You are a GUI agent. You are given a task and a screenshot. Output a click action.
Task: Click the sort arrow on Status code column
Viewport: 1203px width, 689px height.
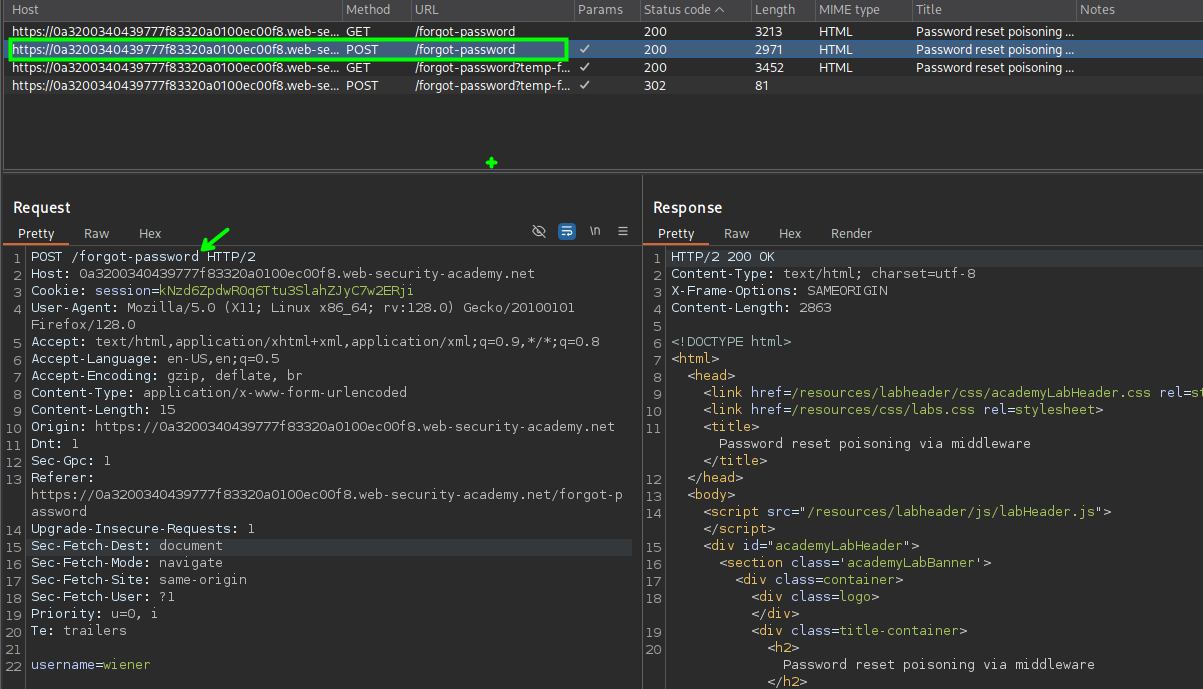[x=718, y=10]
